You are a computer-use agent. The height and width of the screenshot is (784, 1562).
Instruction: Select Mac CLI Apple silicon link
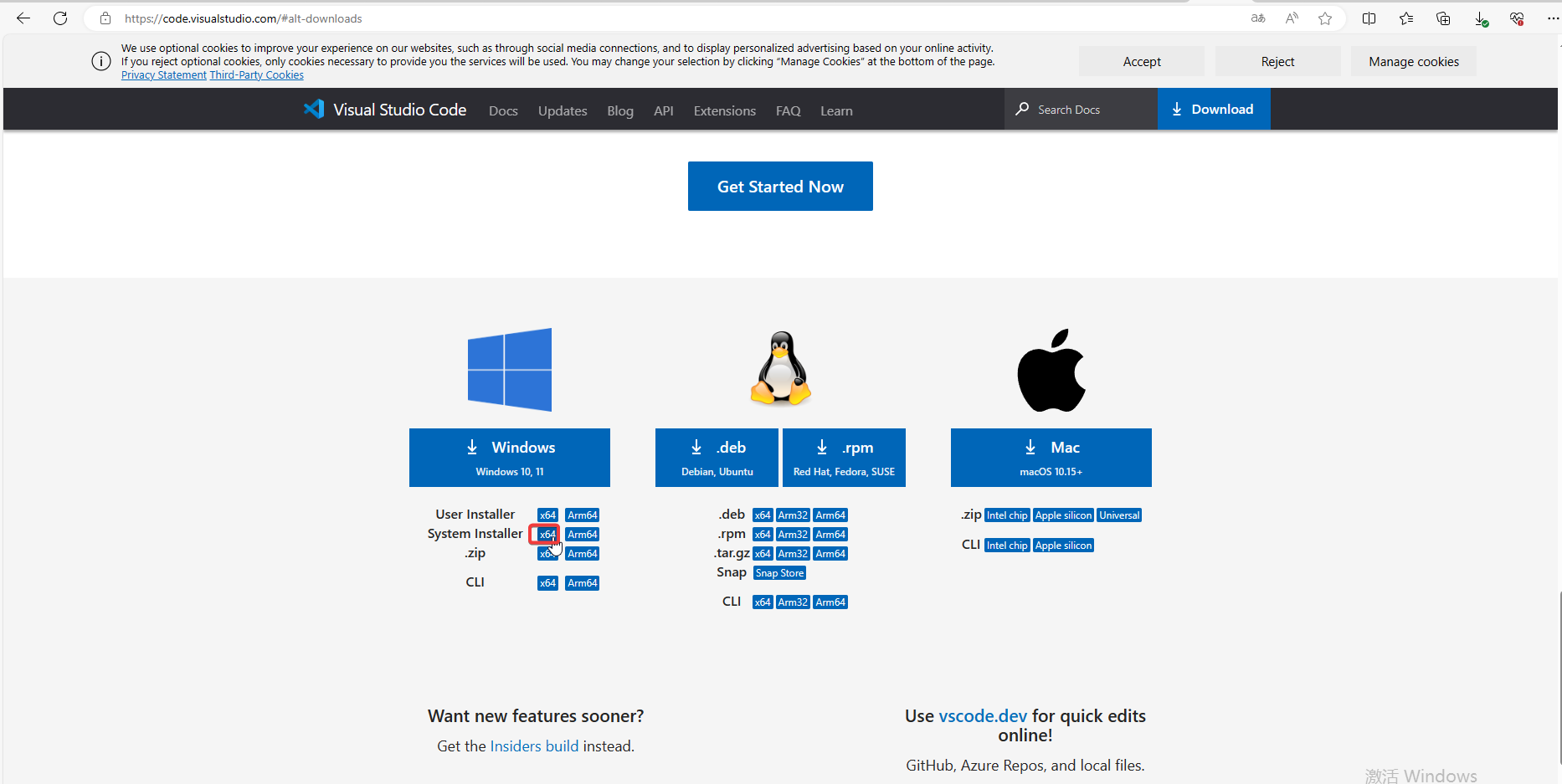pyautogui.click(x=1063, y=546)
